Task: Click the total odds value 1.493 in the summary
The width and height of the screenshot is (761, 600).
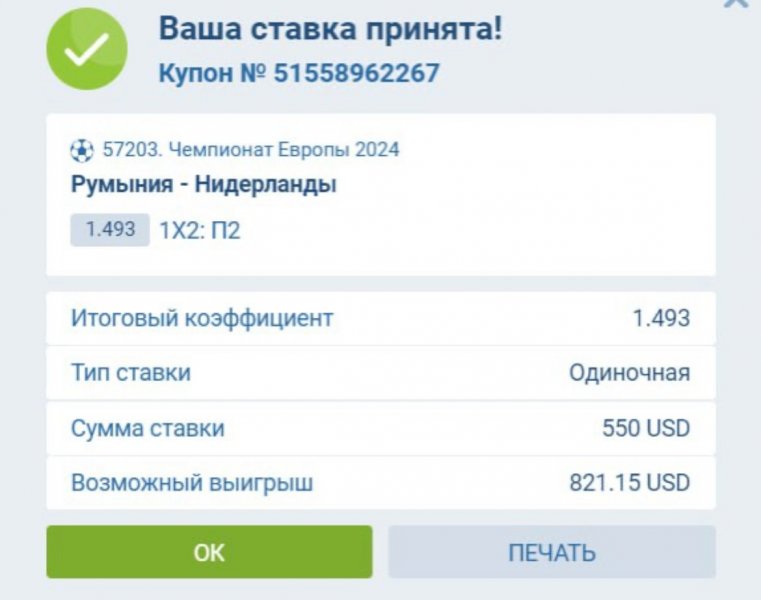Action: tap(661, 319)
